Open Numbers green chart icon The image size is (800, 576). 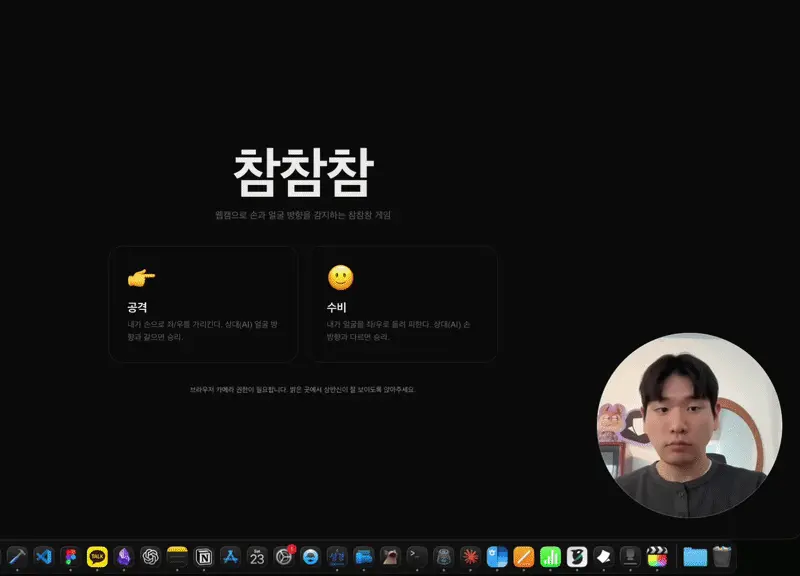point(550,557)
